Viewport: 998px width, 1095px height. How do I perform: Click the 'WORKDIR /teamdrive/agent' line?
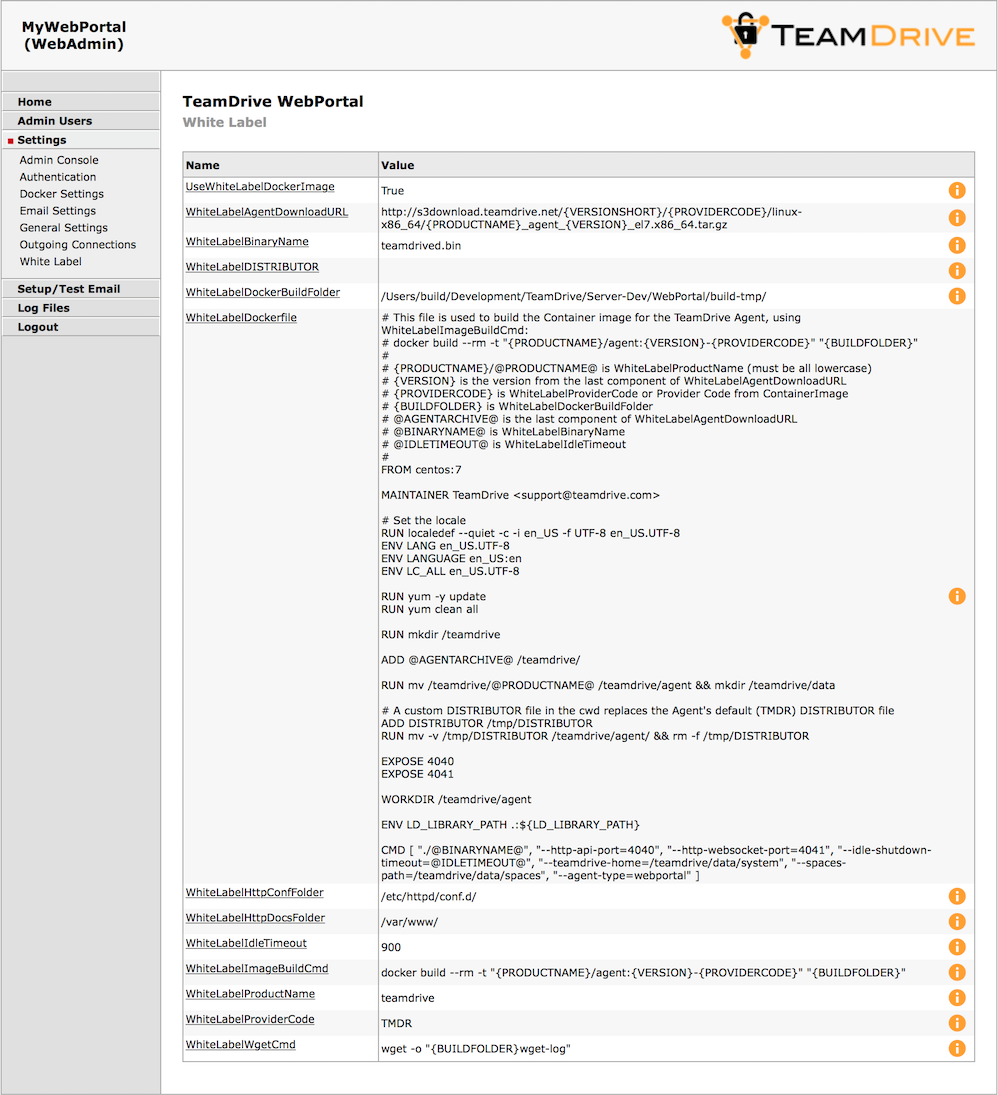pos(456,800)
